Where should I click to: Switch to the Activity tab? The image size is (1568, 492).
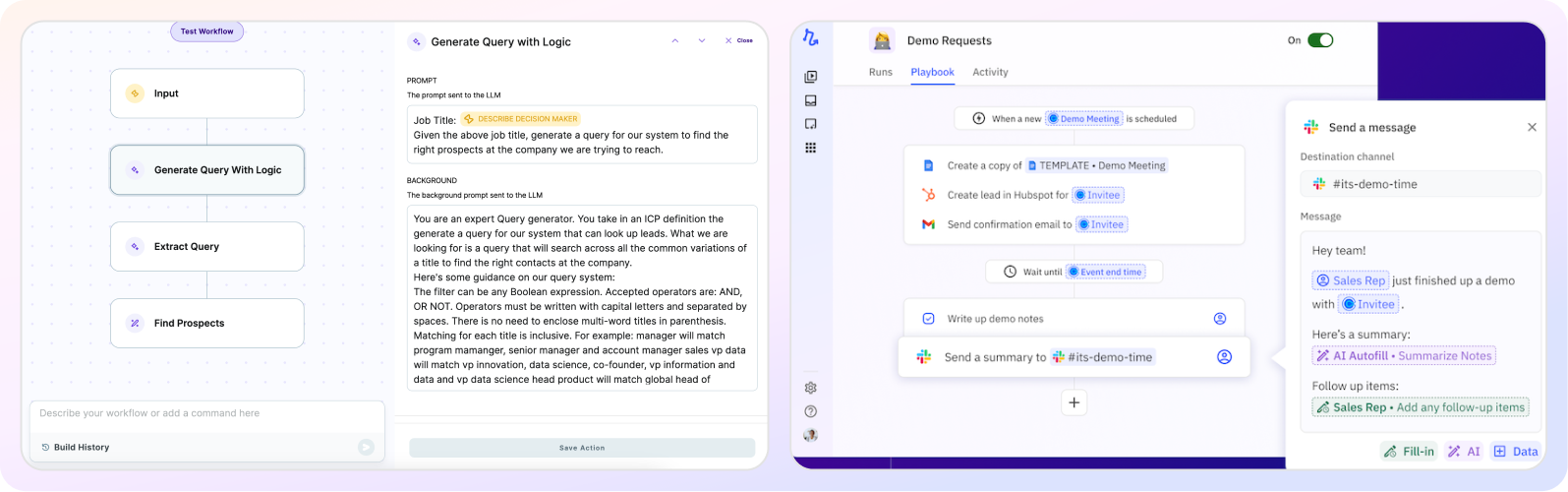coord(990,72)
